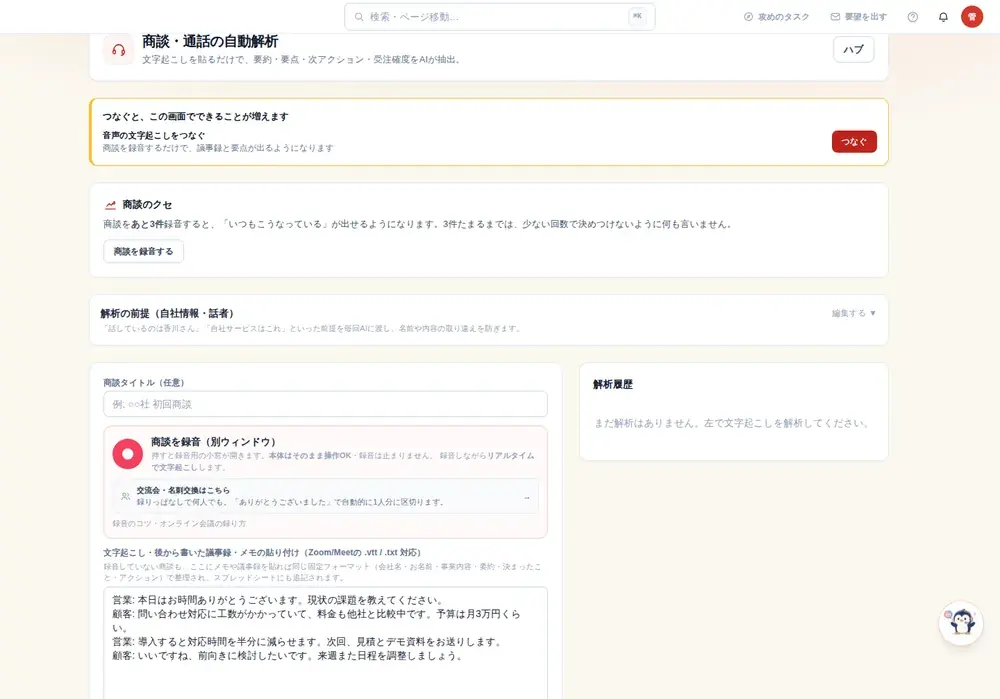
Task: Open the penguin assistant chat icon
Action: tap(961, 623)
